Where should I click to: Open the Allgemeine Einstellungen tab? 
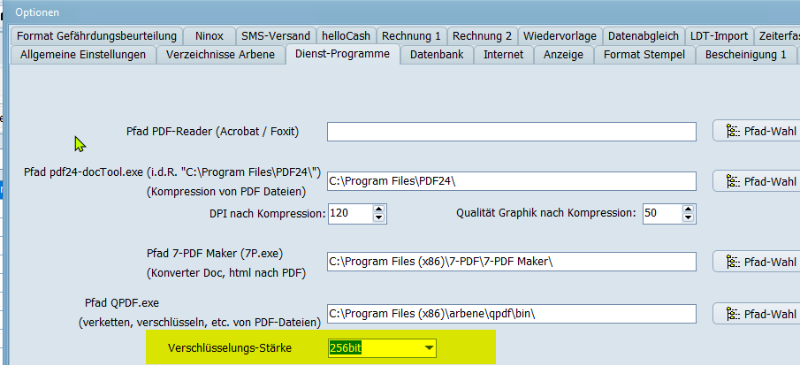83,54
